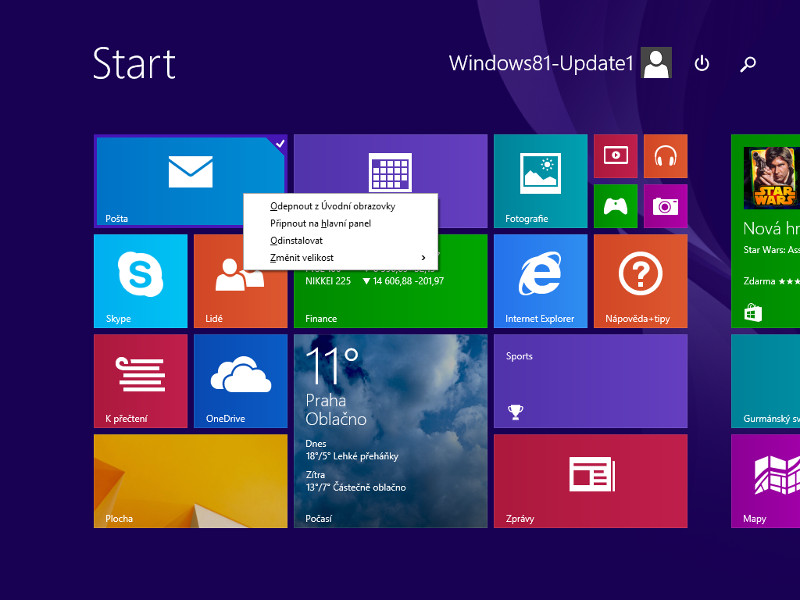Viewport: 800px width, 600px height.
Task: Click the 11° temperature reading
Action: click(333, 366)
